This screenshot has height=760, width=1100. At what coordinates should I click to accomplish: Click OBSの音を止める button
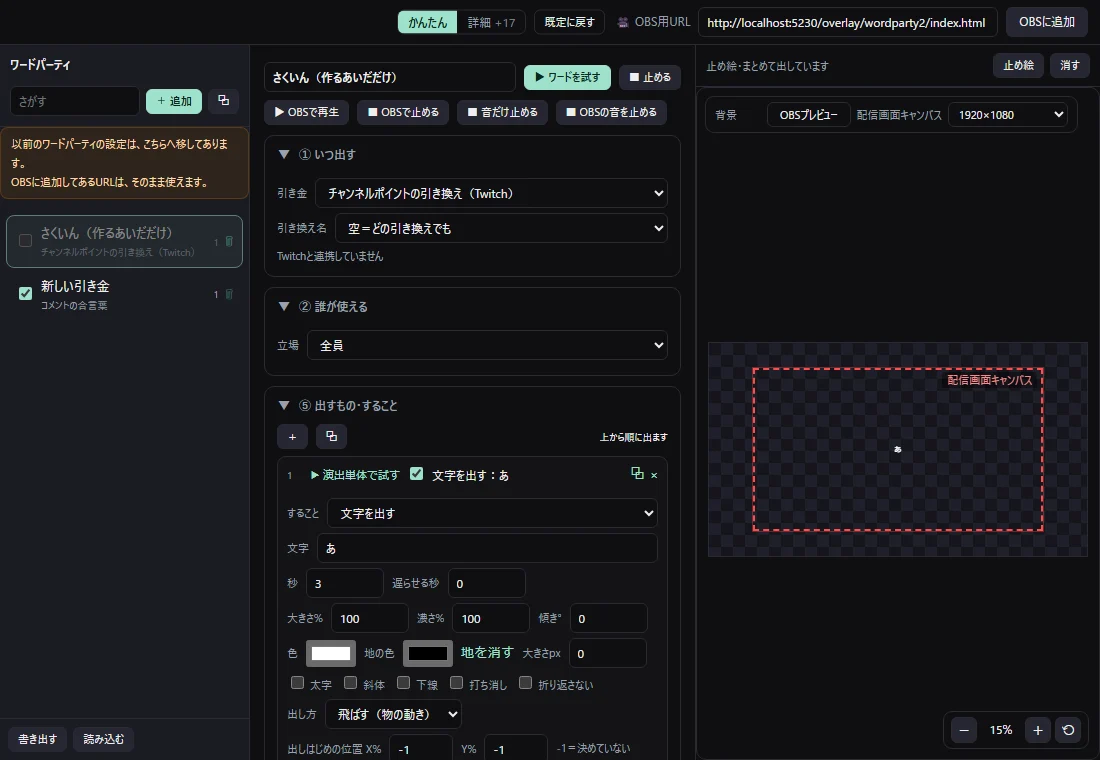tap(611, 112)
